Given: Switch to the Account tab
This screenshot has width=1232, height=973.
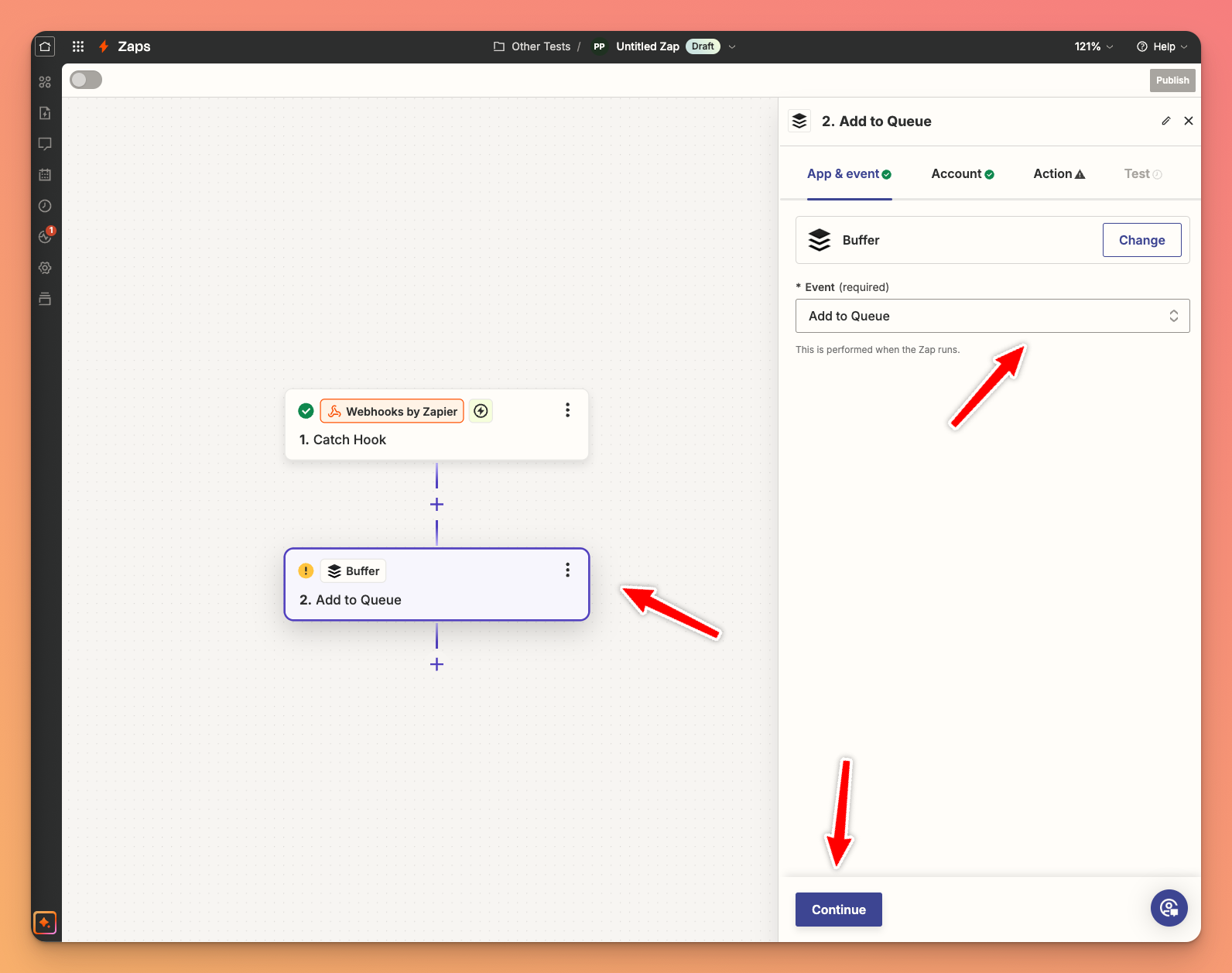Looking at the screenshot, I should [x=962, y=174].
